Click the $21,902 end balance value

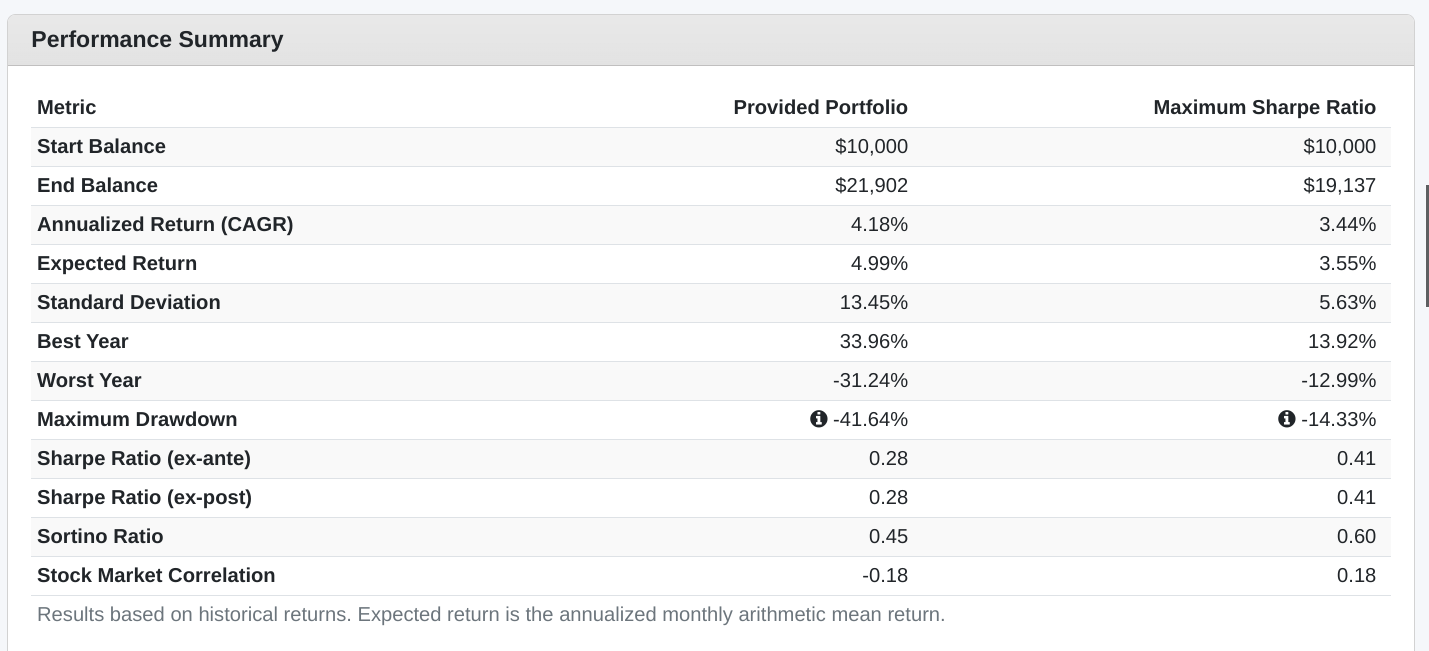pyautogui.click(x=871, y=185)
